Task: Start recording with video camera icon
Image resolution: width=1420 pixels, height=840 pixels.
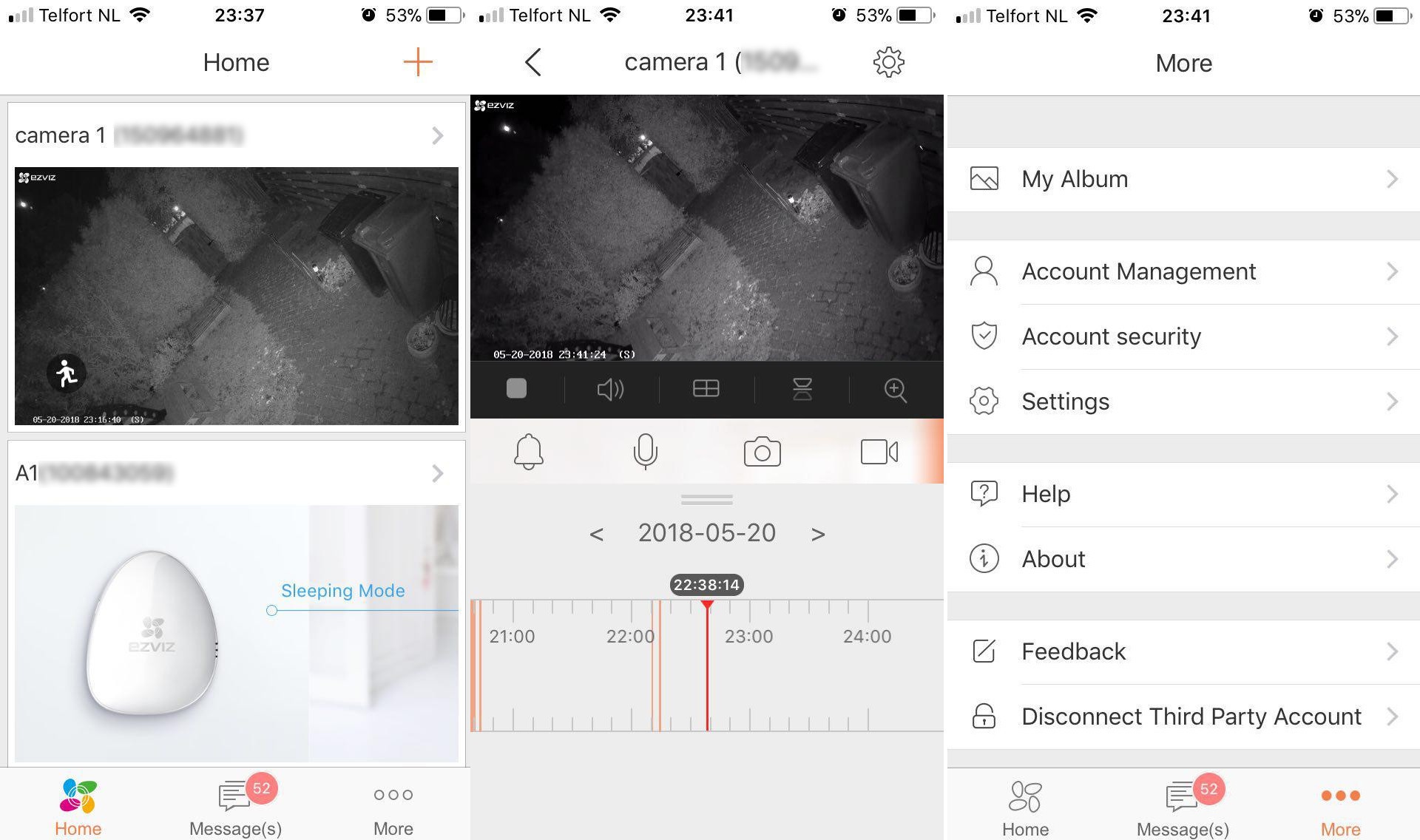Action: 879,452
